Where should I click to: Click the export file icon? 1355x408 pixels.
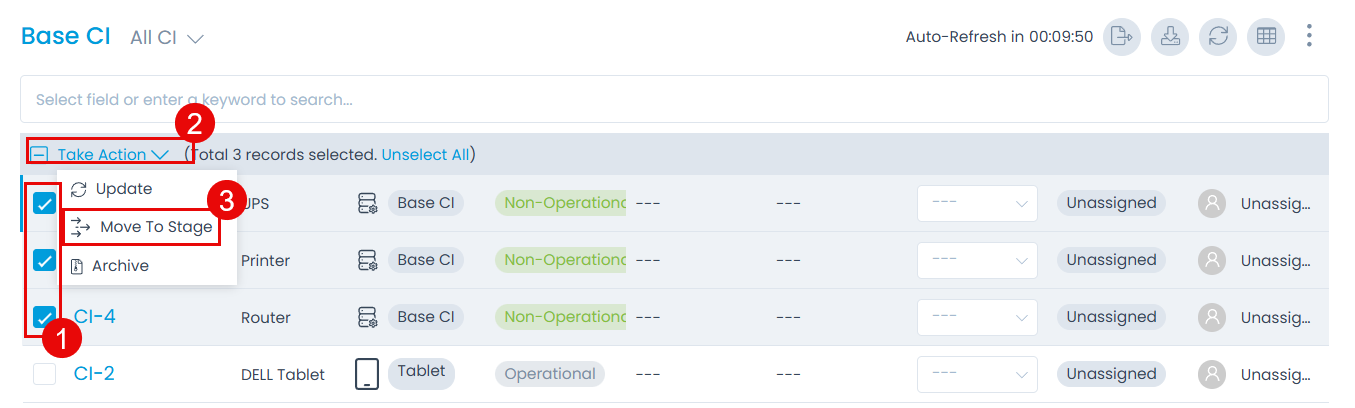point(1122,37)
